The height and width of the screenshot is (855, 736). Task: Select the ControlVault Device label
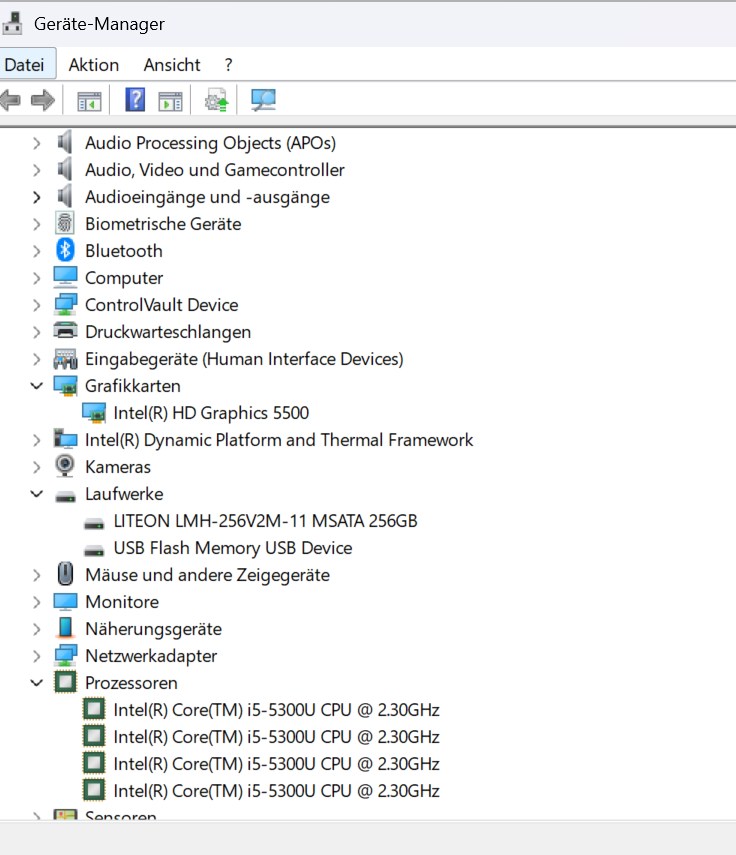coord(161,305)
